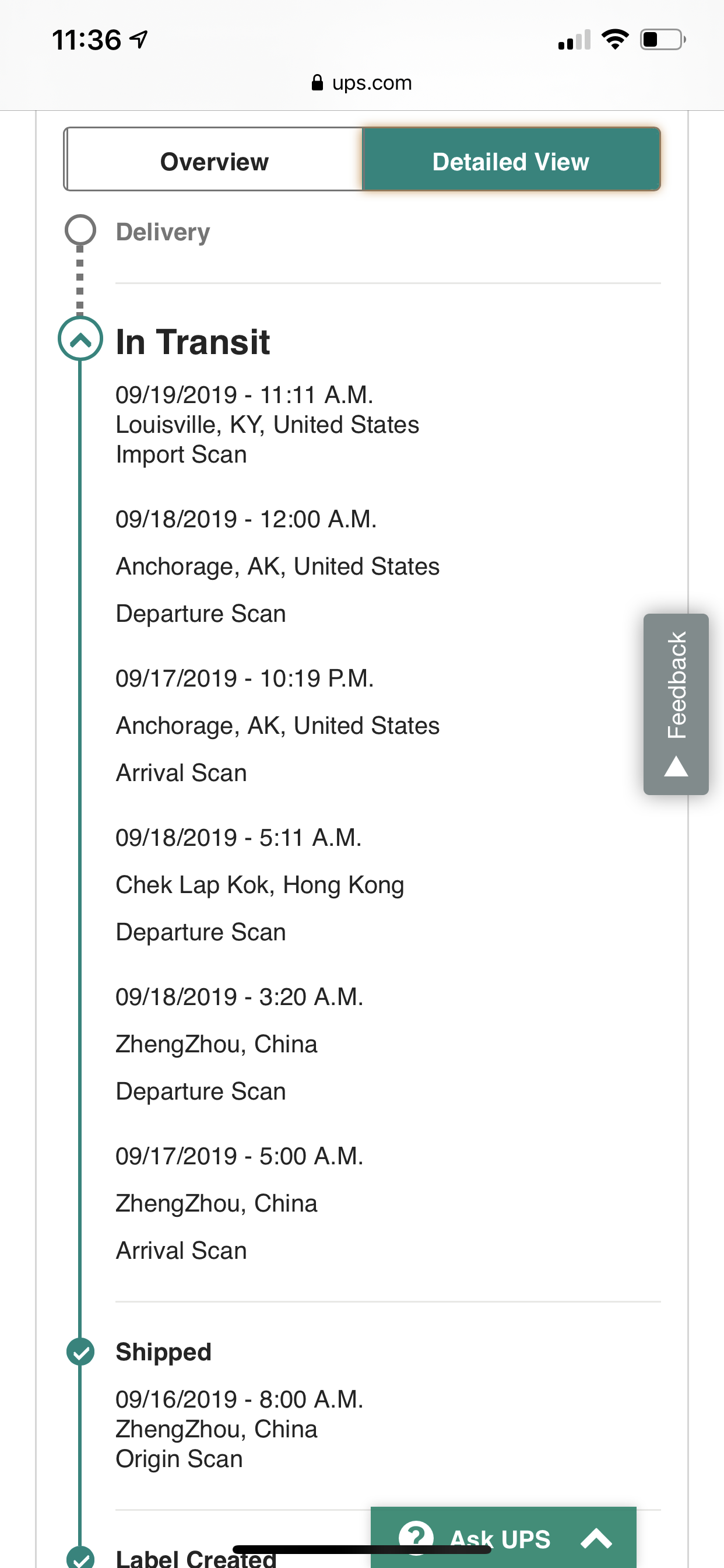Viewport: 724px width, 1568px height.
Task: Tap the Shipped checkmark icon
Action: click(x=80, y=1353)
